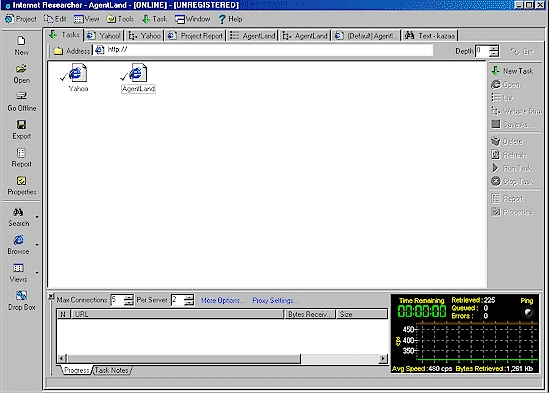Viewport: 550px width, 394px height.
Task: Click the Depth value field
Action: (482, 51)
